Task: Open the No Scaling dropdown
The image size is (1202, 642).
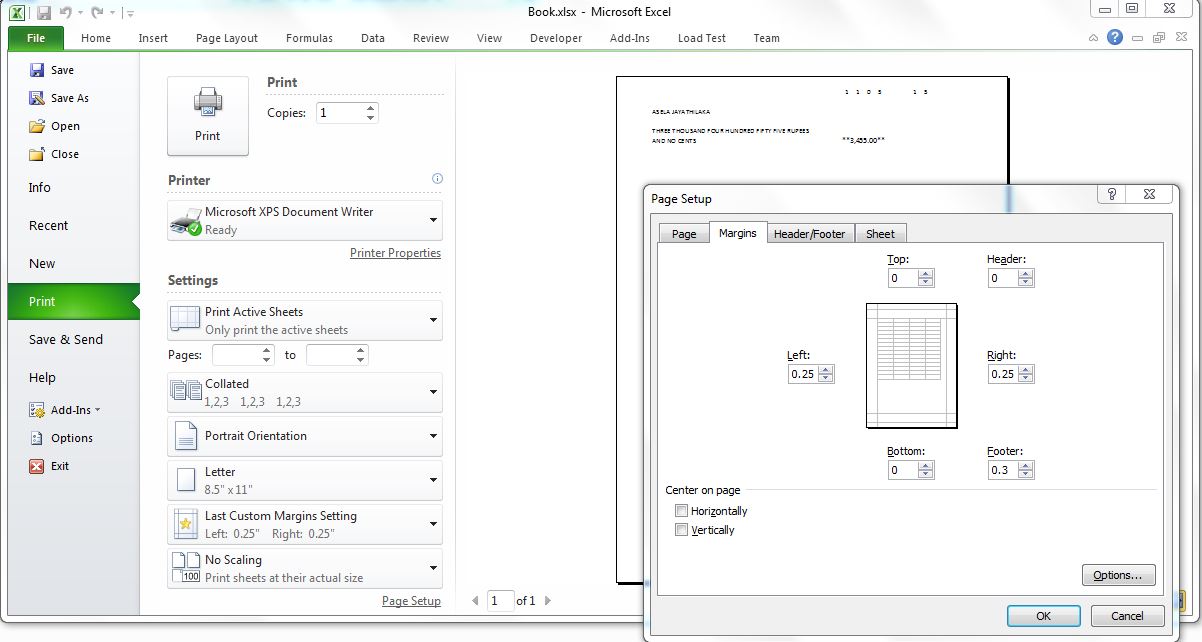Action: pyautogui.click(x=305, y=568)
